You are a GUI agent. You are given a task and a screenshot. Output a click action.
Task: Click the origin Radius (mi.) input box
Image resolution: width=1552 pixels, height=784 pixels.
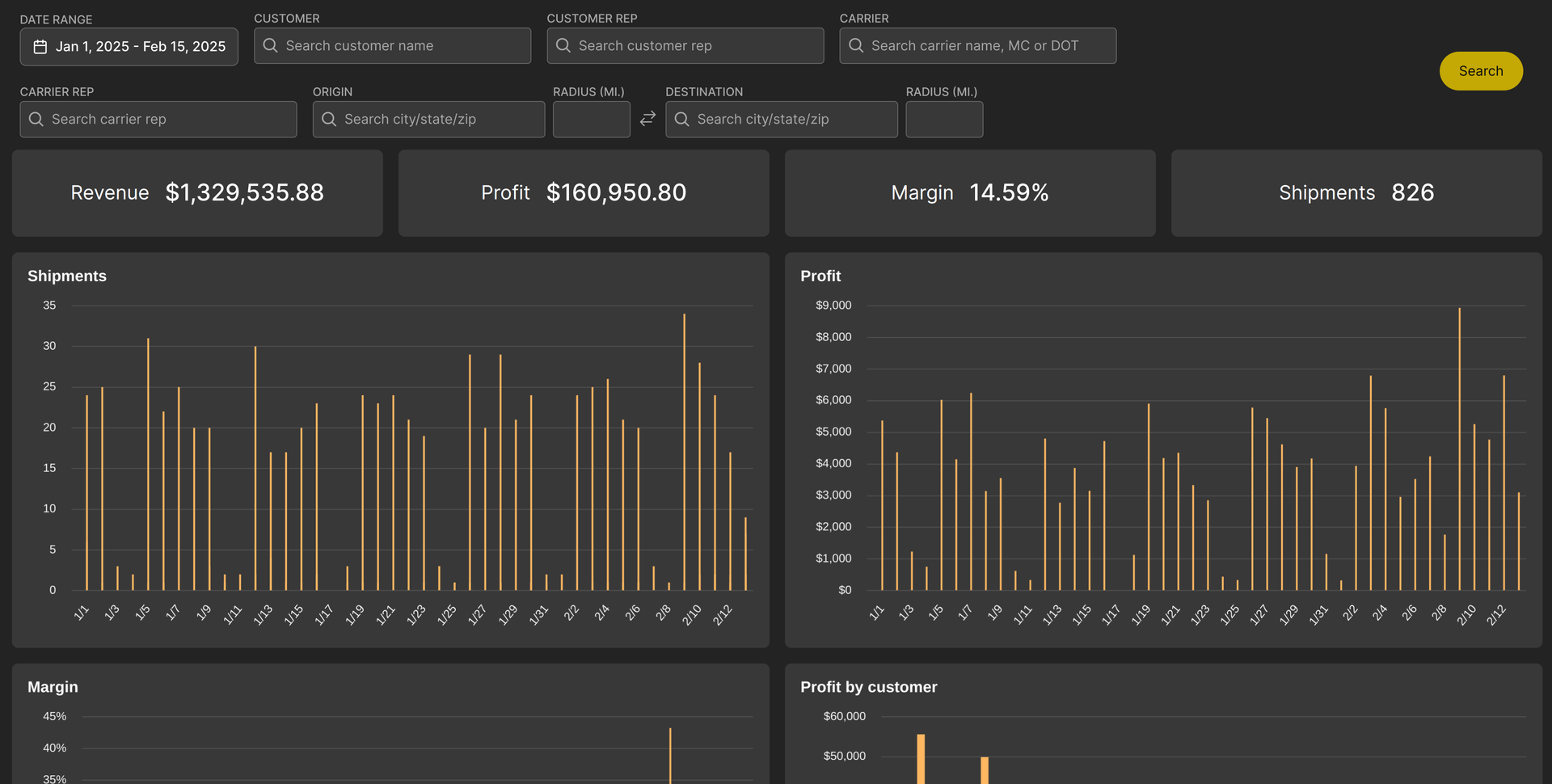point(592,120)
